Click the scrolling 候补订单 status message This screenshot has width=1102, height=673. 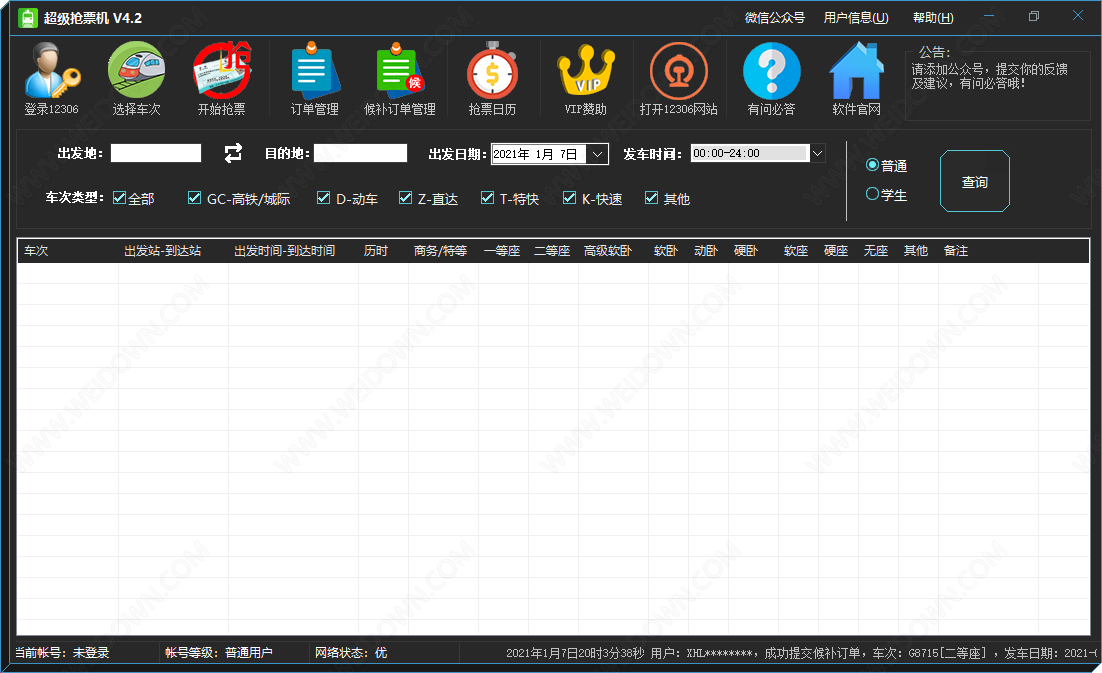click(801, 653)
